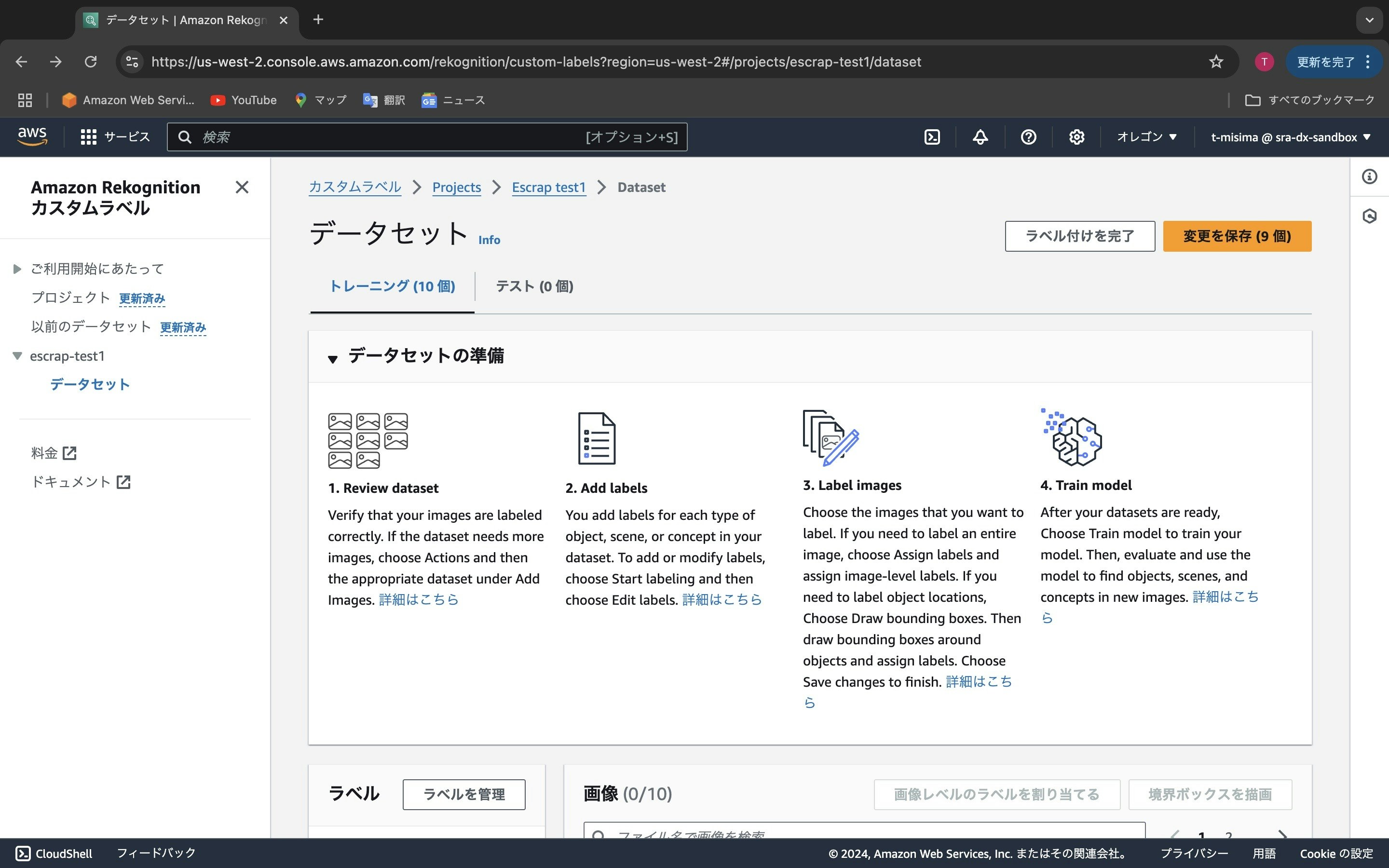The width and height of the screenshot is (1389, 868).
Task: Collapse the escrap-test1 tree node
Action: pyautogui.click(x=17, y=356)
